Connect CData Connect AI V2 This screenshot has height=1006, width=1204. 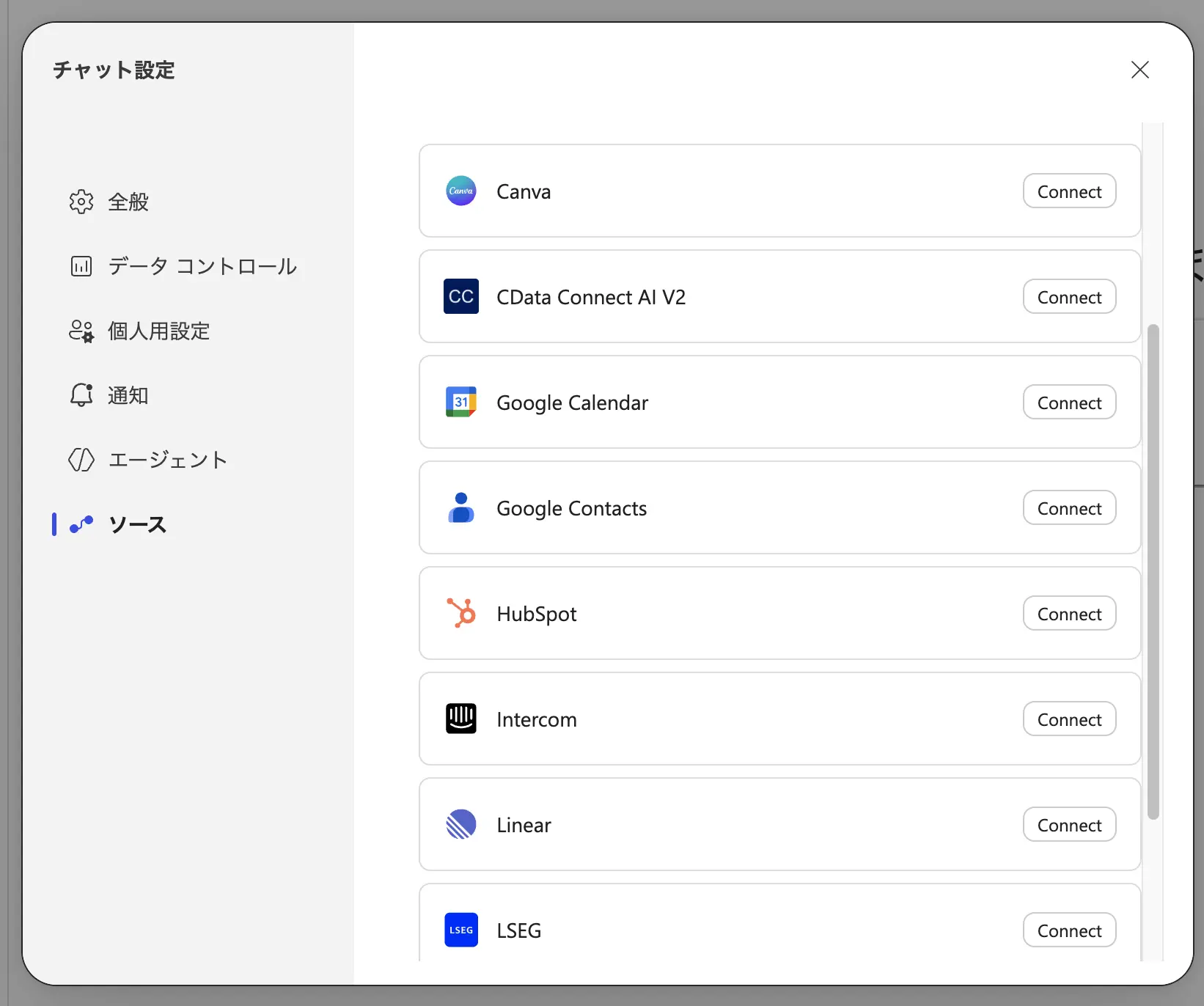pyautogui.click(x=1069, y=297)
